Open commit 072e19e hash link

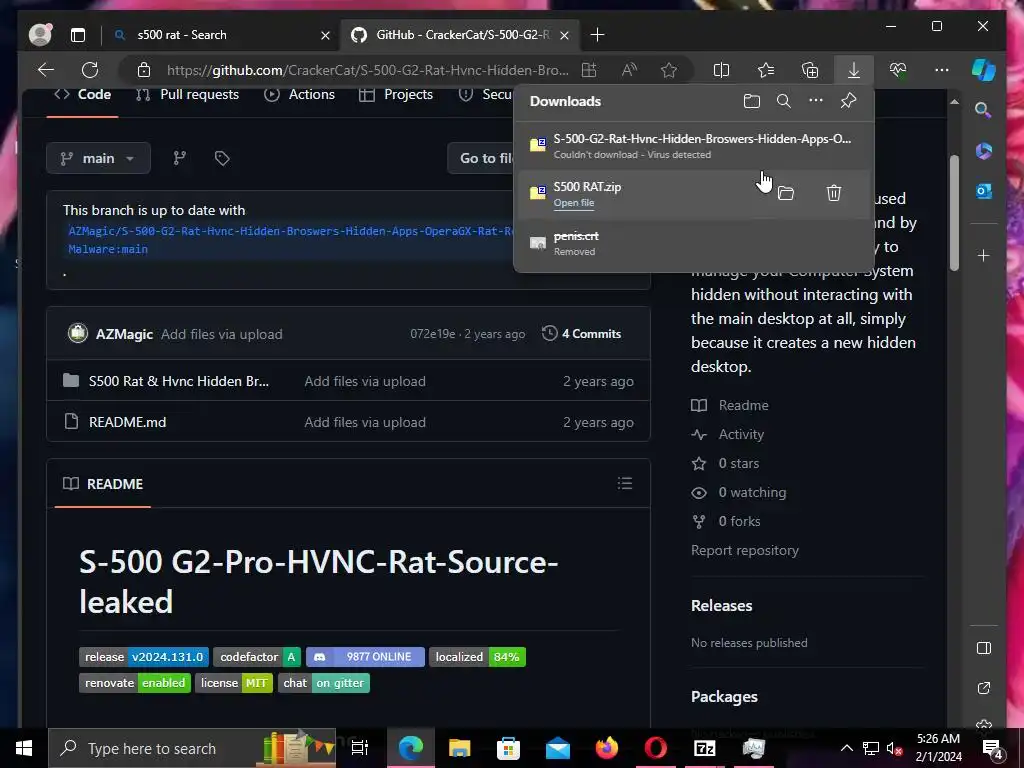[x=432, y=334]
